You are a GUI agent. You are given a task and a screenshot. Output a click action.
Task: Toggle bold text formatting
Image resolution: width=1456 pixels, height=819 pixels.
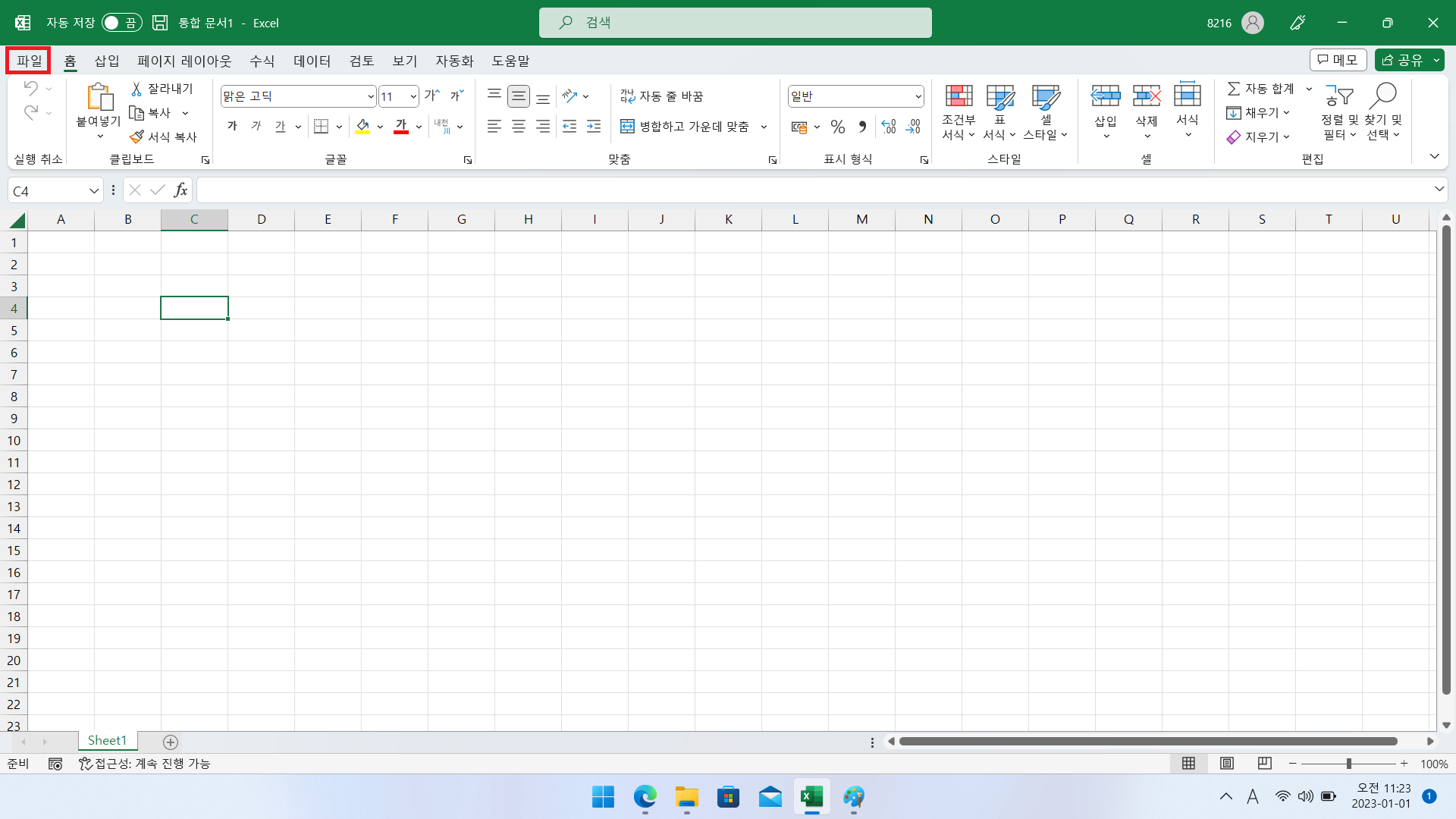point(232,126)
